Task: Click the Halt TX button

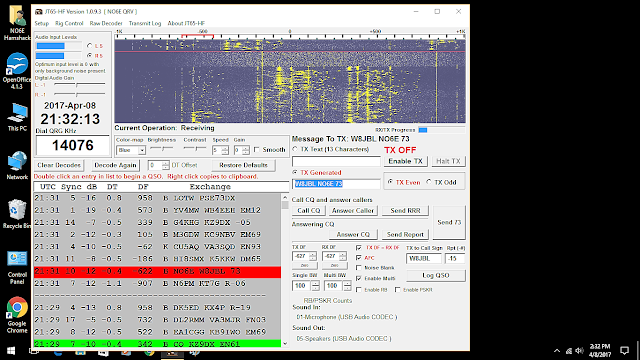Action: click(448, 161)
